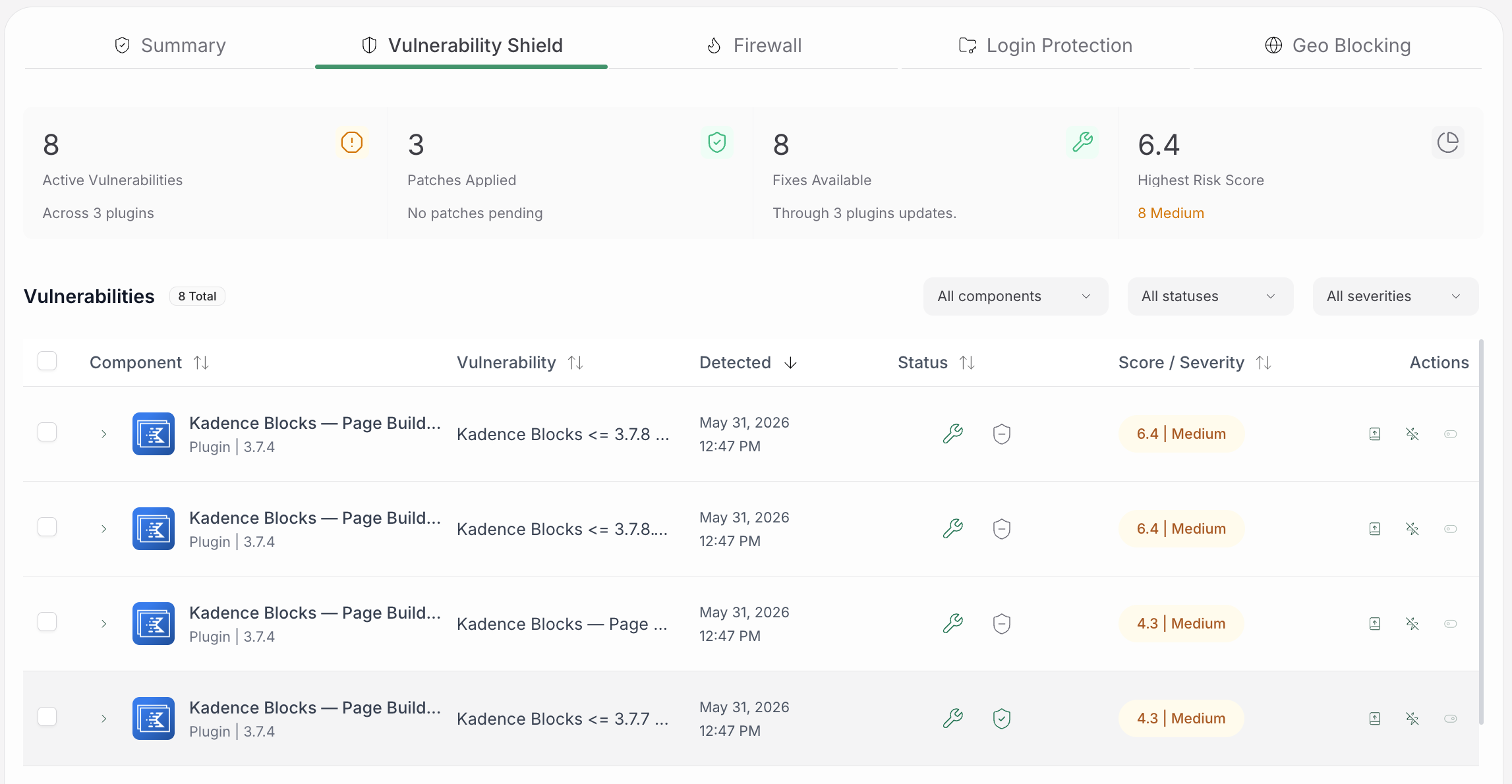
Task: Open the All components dropdown
Action: pos(1015,296)
